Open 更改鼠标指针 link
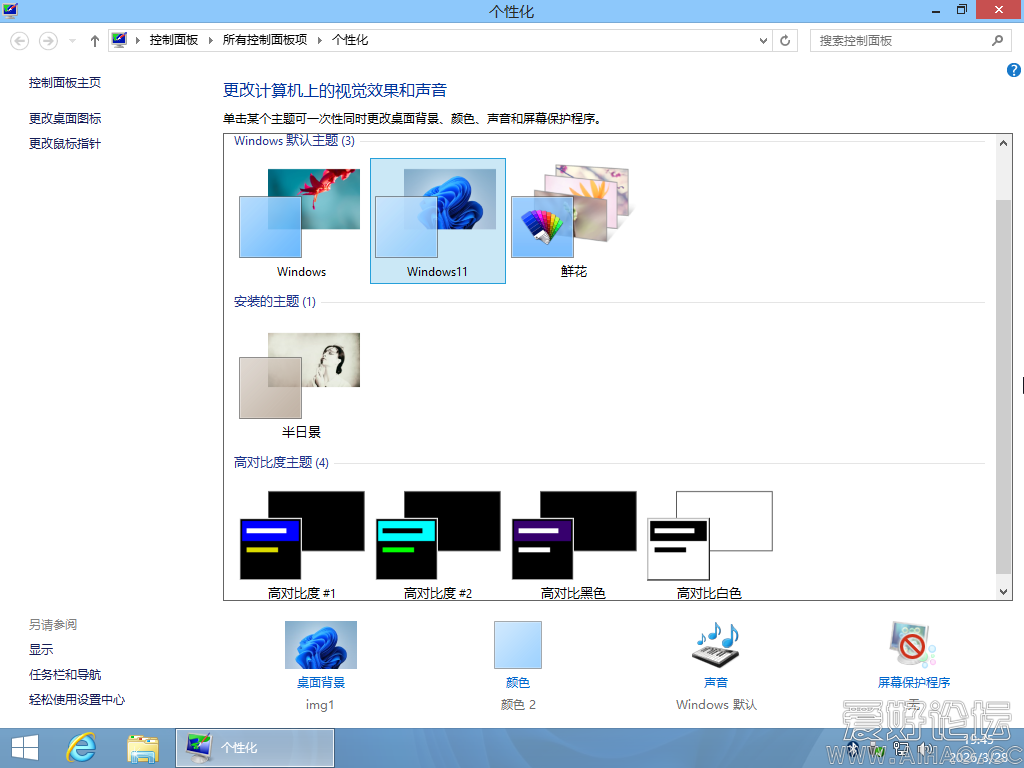This screenshot has width=1024, height=768. (x=65, y=144)
